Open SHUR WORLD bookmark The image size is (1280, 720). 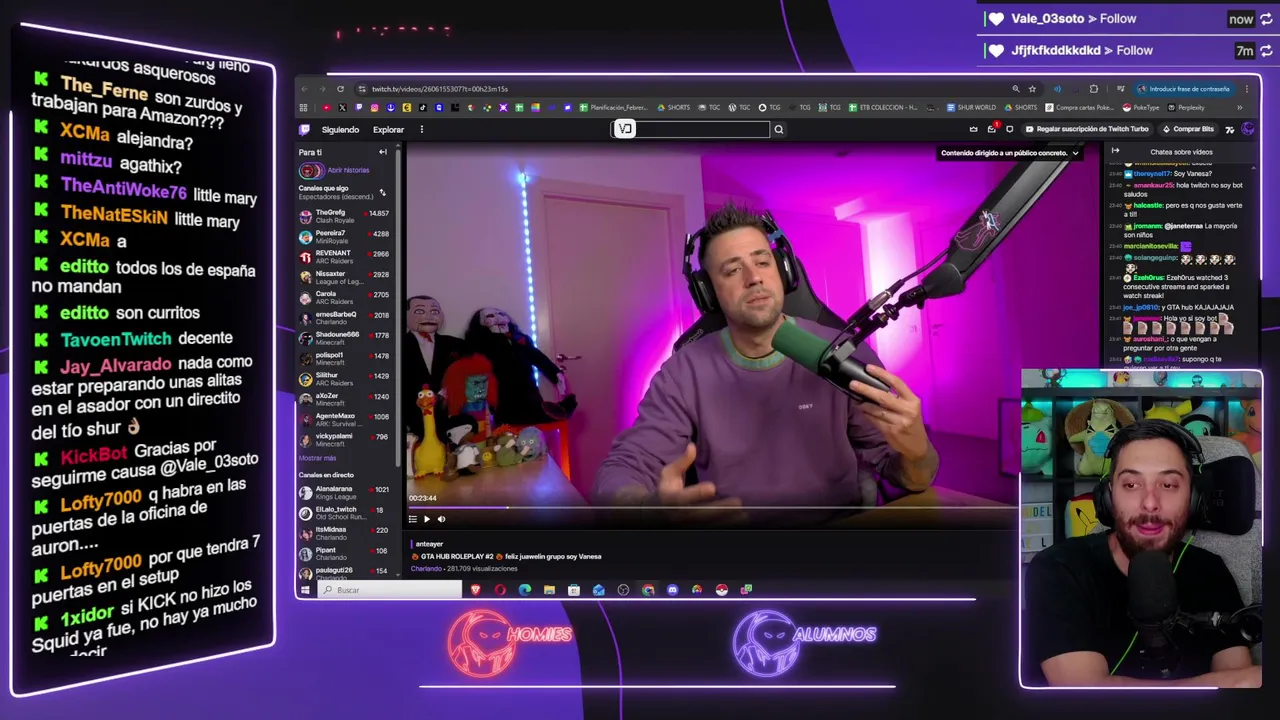tap(972, 108)
